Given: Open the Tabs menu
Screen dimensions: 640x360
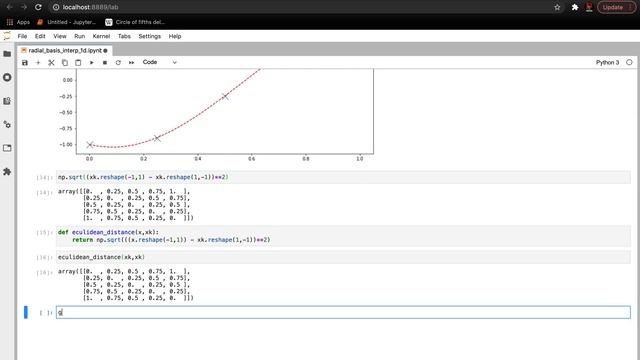Looking at the screenshot, I should click(124, 36).
